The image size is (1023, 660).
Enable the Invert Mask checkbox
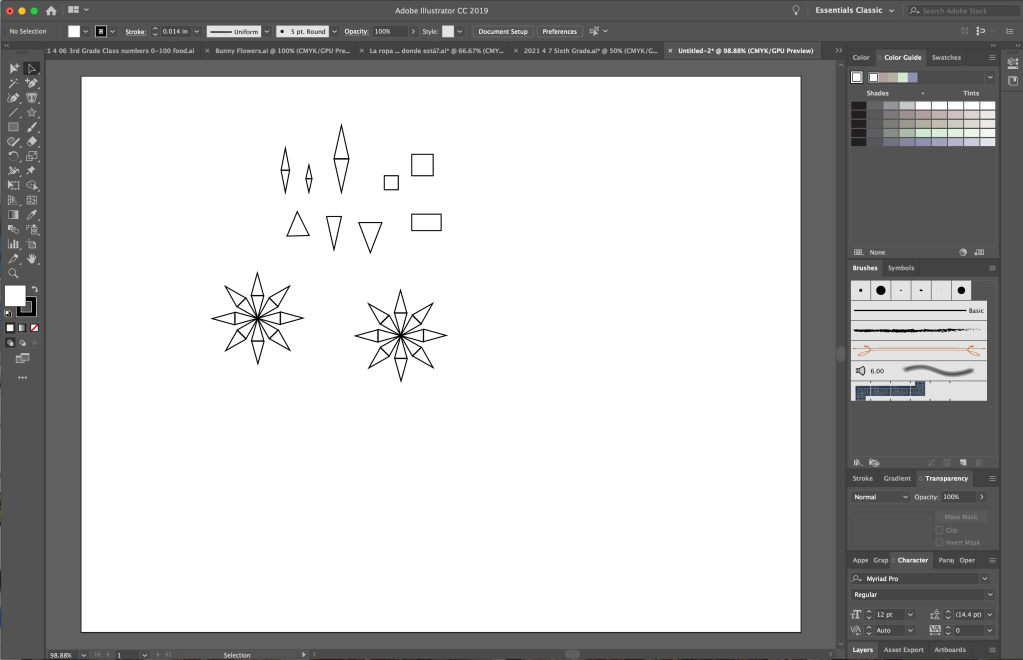pyautogui.click(x=940, y=542)
